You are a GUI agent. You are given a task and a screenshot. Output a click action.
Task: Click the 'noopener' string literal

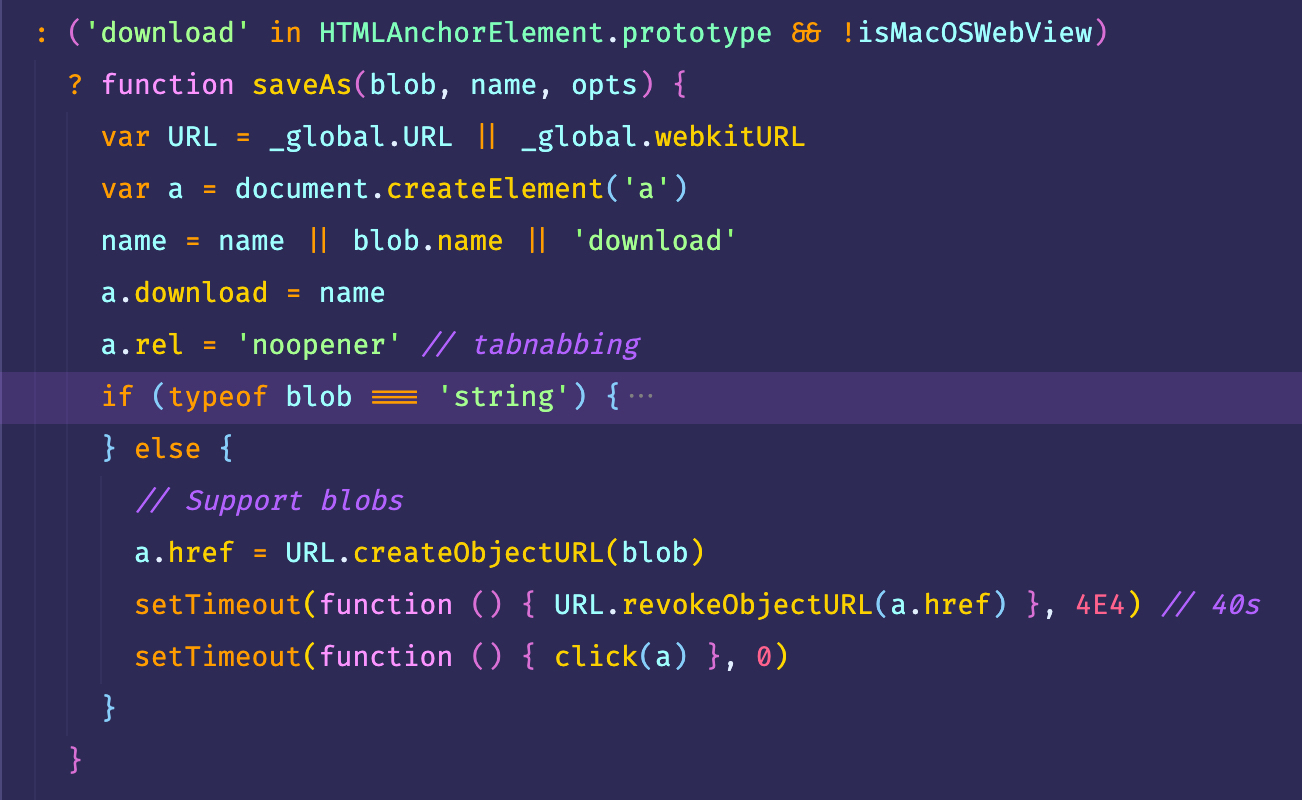[x=319, y=345]
